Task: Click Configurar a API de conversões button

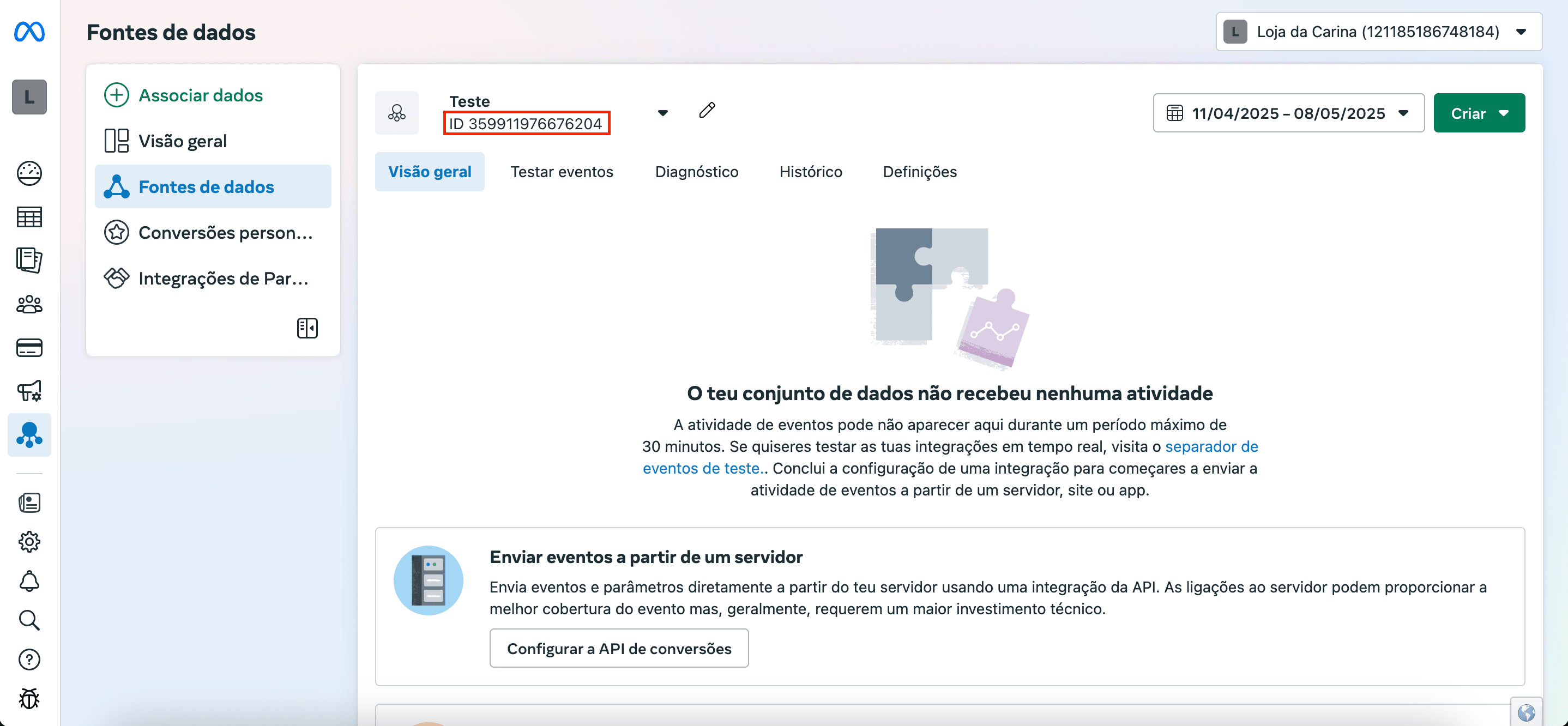Action: click(618, 648)
